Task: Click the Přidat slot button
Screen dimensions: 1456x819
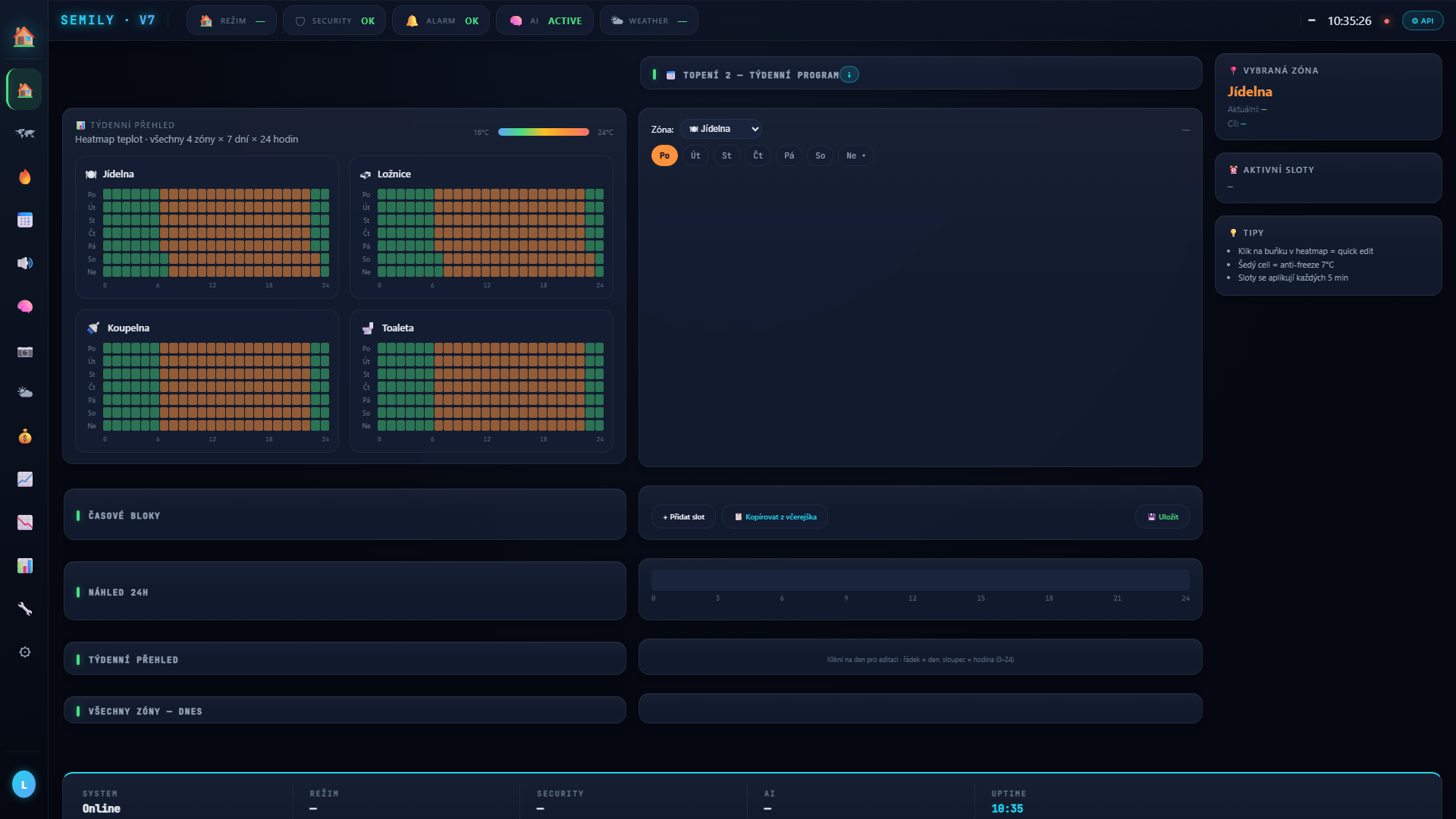Action: tap(683, 516)
